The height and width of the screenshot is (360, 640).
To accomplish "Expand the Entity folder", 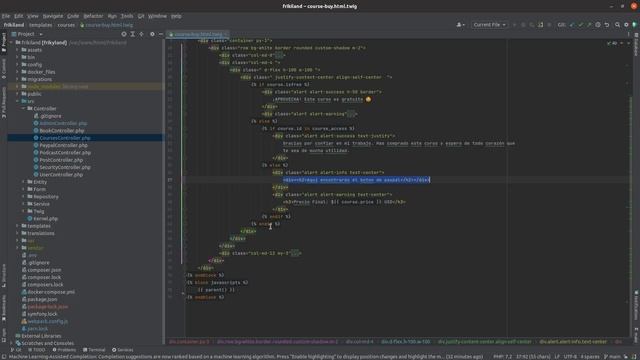I will coord(23,182).
